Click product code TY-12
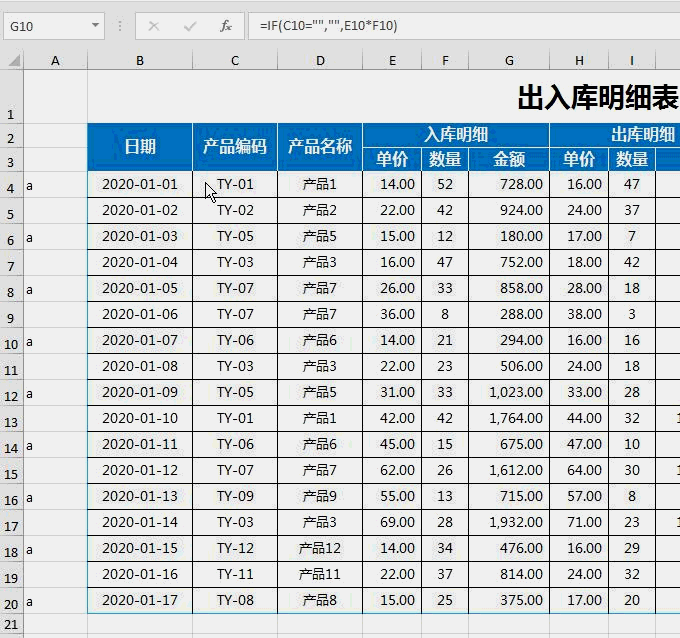The height and width of the screenshot is (638, 680). click(235, 549)
